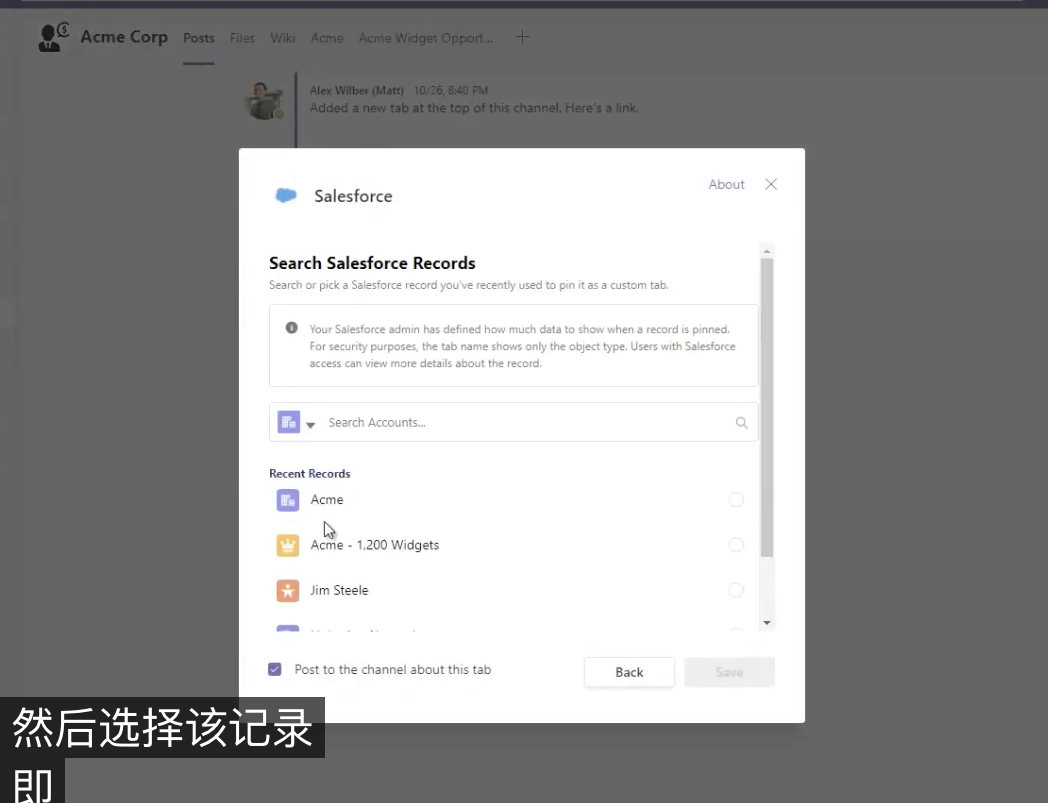Viewport: 1048px width, 803px height.
Task: Click Alex Wilber's profile picture
Action: pos(265,101)
